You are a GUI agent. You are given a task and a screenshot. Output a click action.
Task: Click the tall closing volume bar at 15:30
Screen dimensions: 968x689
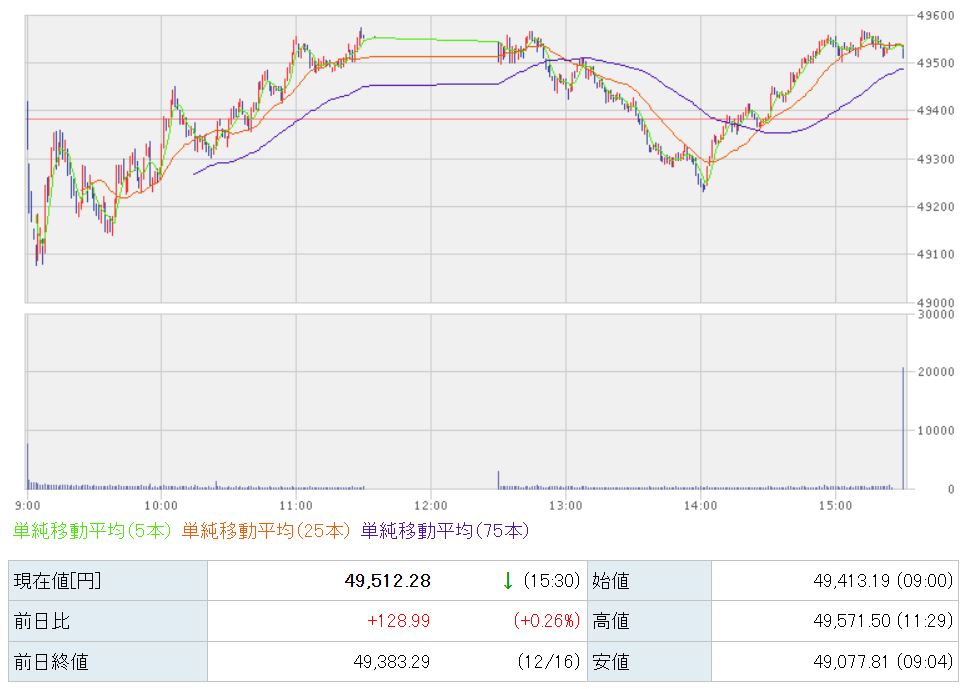[903, 430]
